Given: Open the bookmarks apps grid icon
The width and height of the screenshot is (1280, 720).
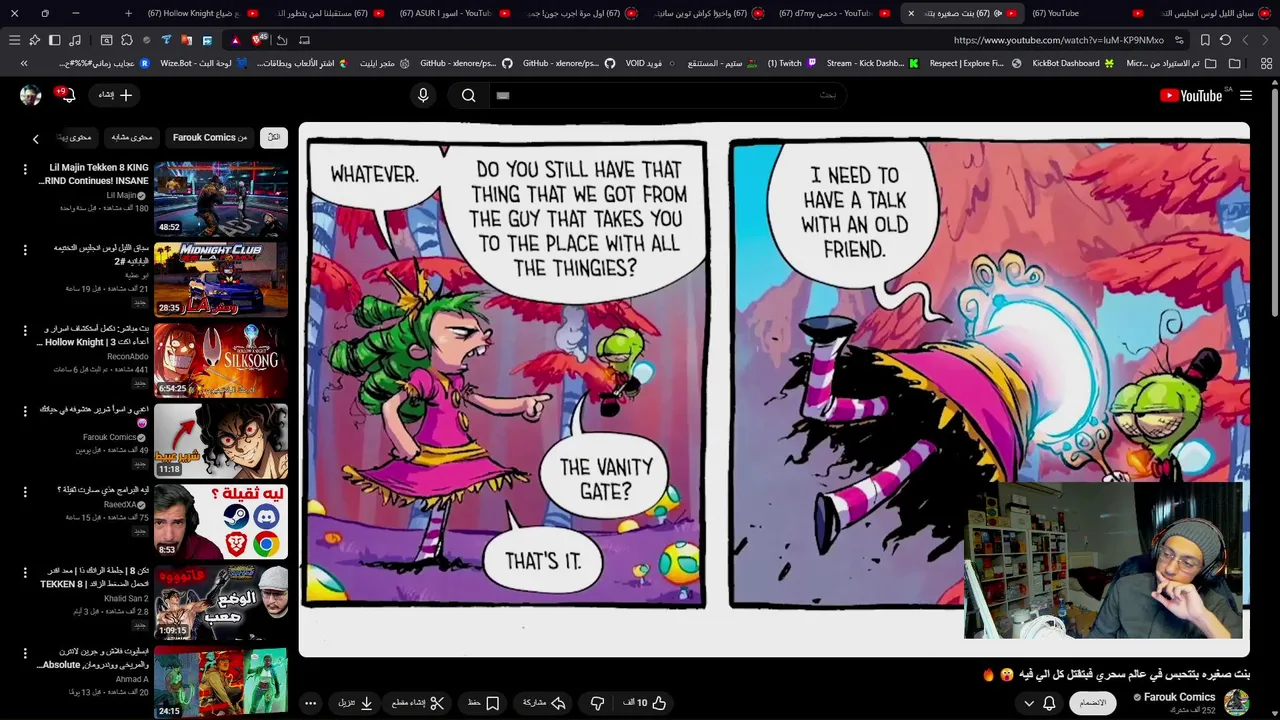Looking at the screenshot, I should [x=1267, y=63].
